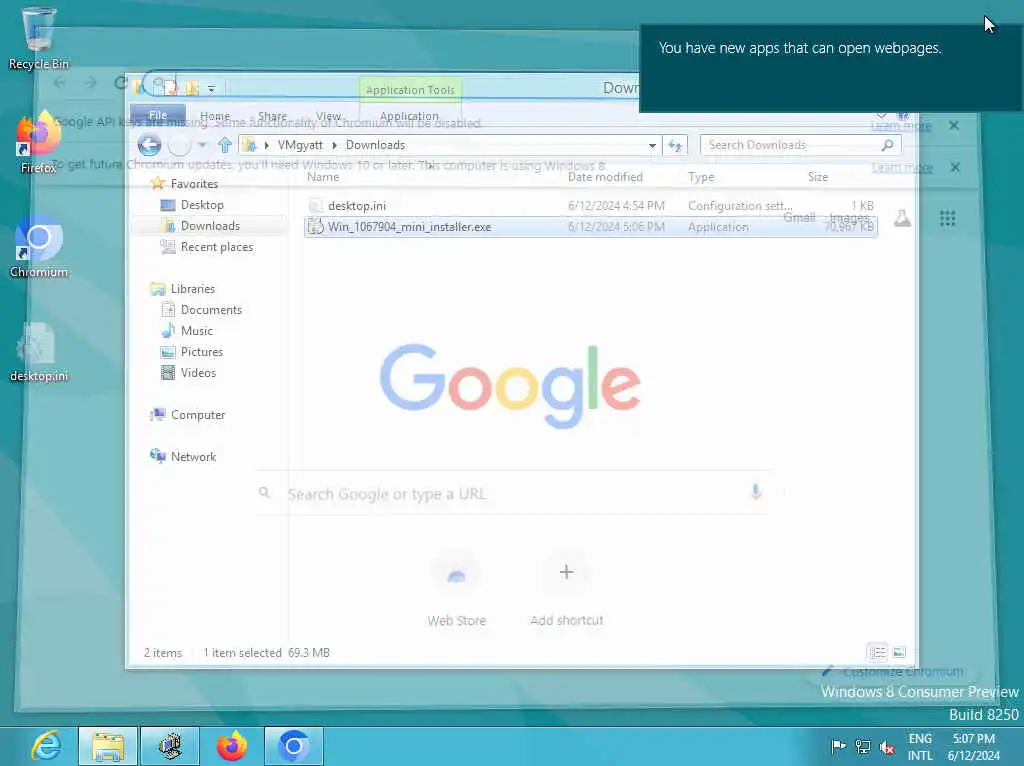Open the Application ribbon tab
The width and height of the screenshot is (1024, 766).
(409, 116)
